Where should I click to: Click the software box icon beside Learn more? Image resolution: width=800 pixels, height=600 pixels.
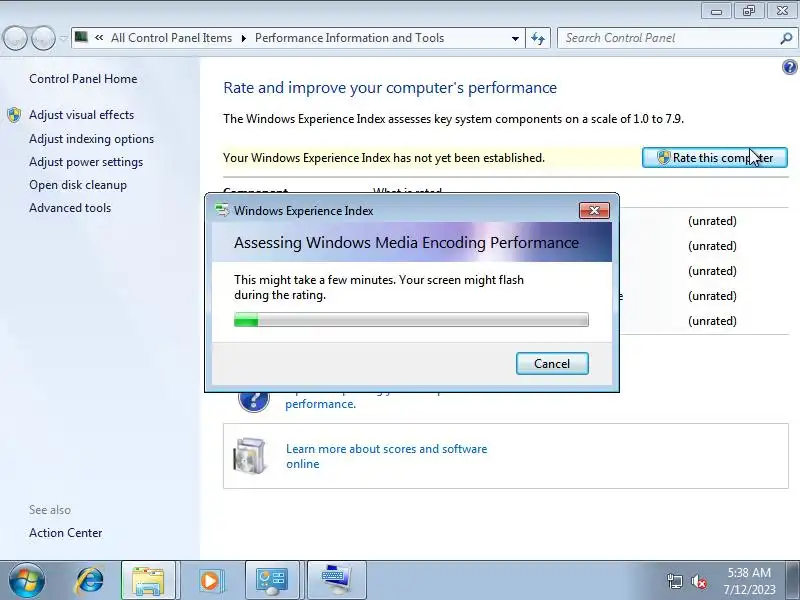click(x=249, y=456)
